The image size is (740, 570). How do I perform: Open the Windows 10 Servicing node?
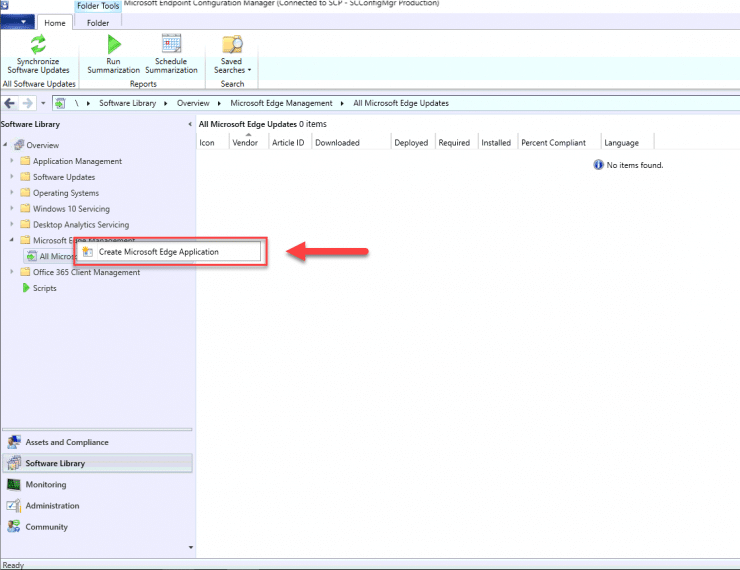point(71,209)
